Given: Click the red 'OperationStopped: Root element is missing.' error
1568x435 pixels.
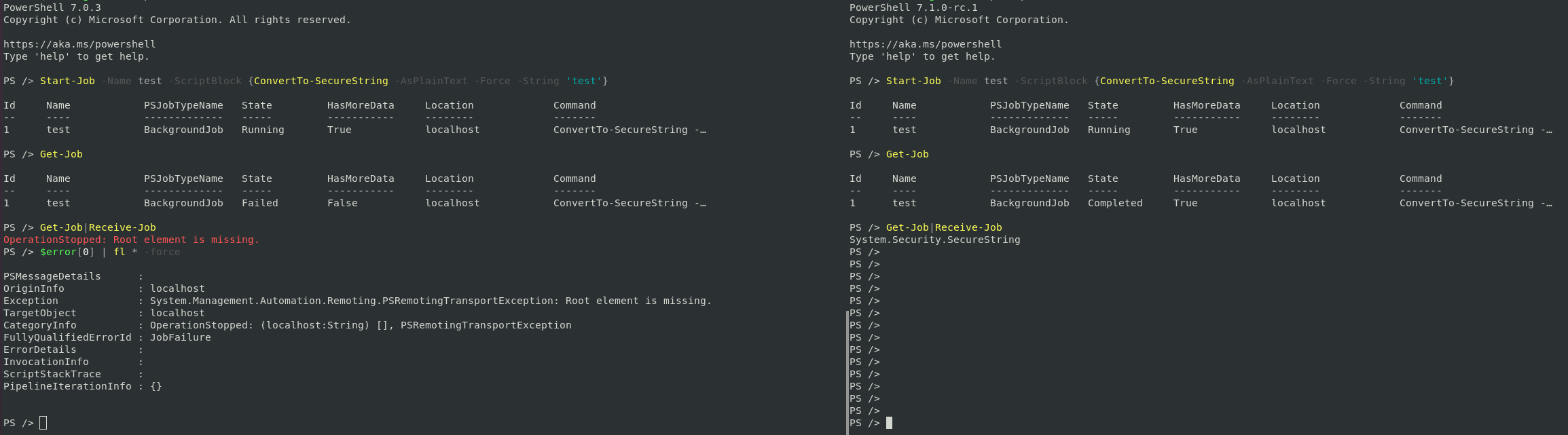Looking at the screenshot, I should [x=132, y=240].
